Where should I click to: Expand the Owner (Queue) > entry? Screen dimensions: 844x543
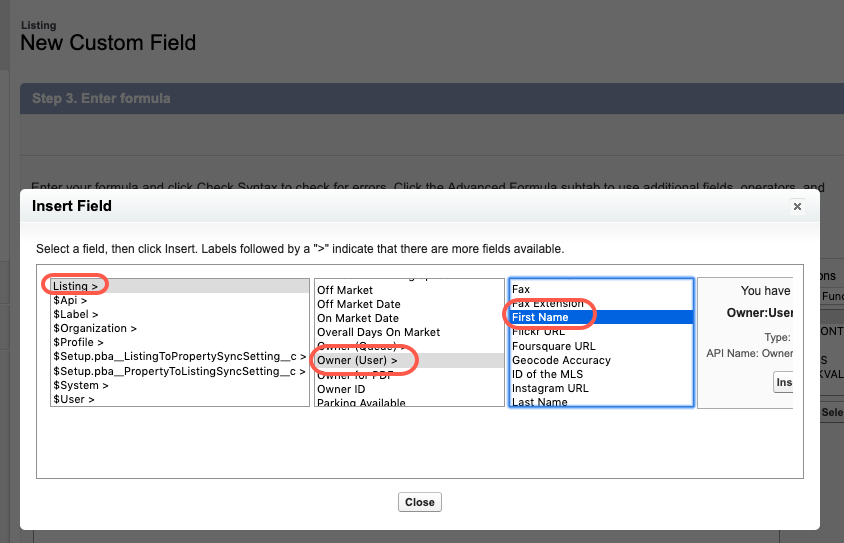tap(409, 346)
